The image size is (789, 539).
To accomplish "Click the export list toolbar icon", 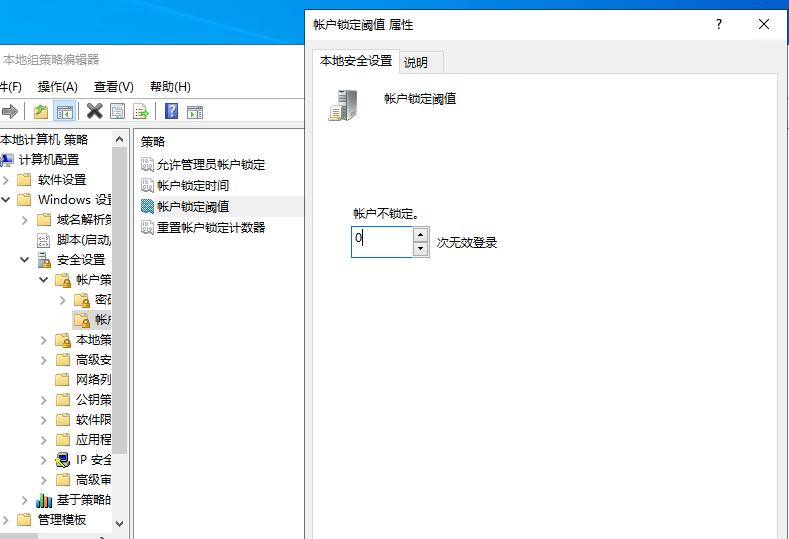I will pos(141,111).
